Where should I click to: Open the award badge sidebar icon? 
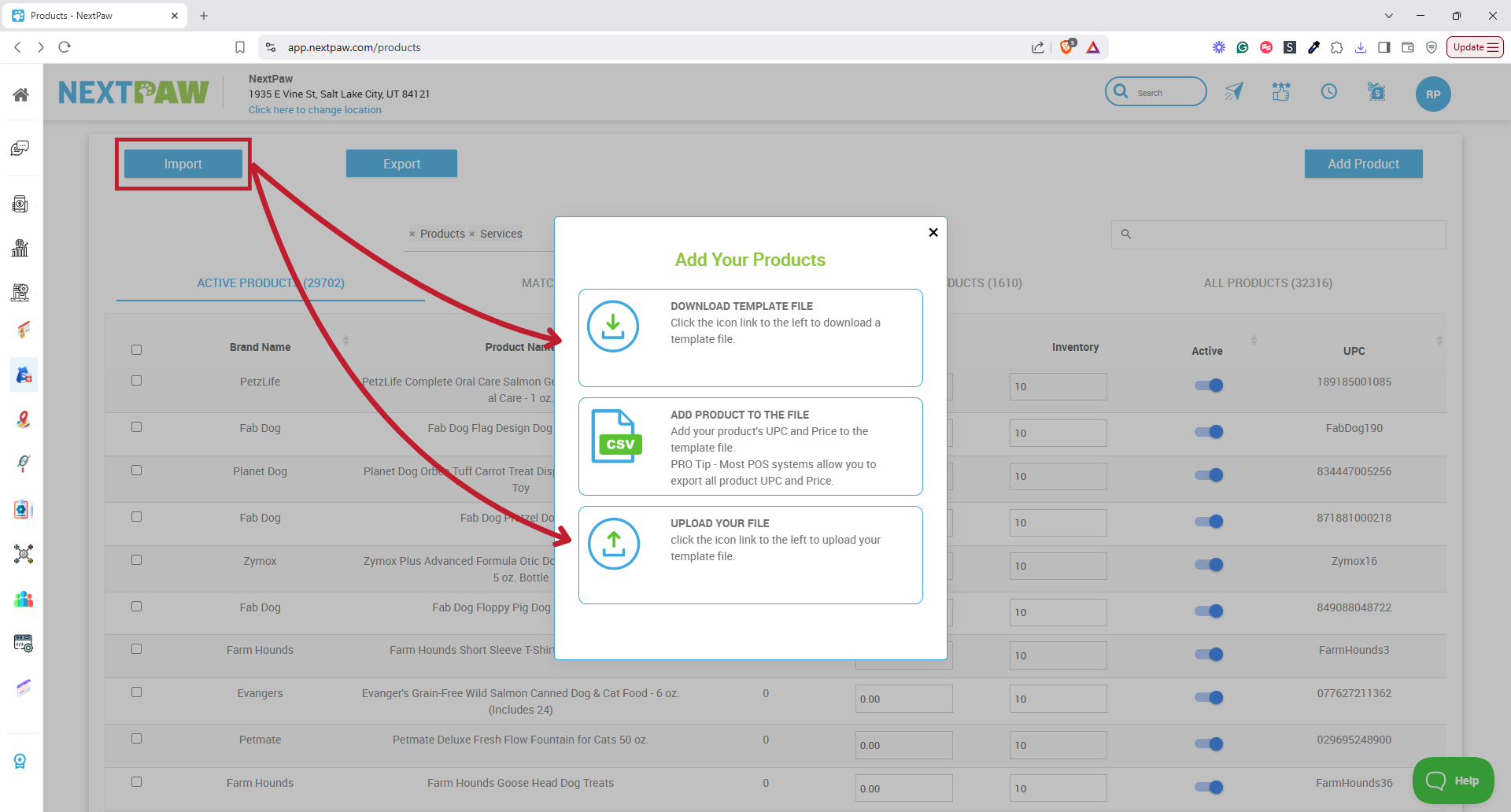pos(20,761)
